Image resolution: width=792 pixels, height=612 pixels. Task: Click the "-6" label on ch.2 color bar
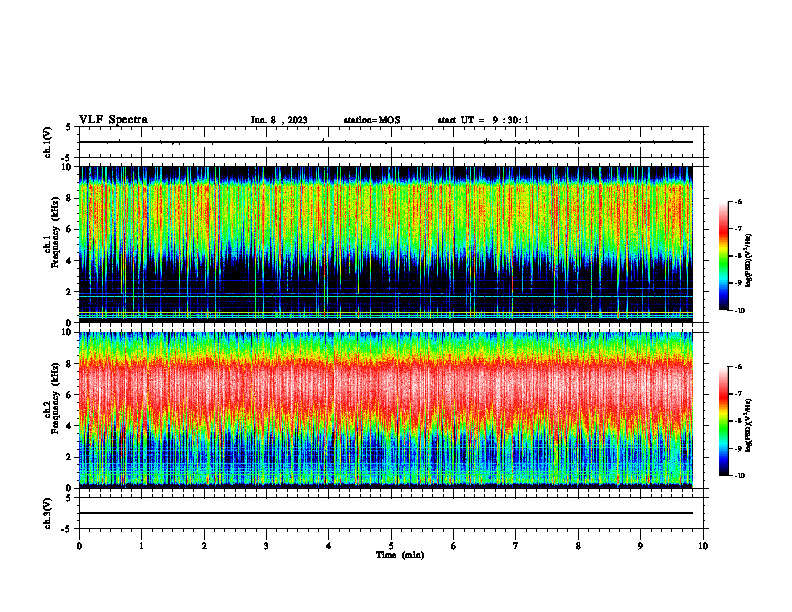pos(738,367)
